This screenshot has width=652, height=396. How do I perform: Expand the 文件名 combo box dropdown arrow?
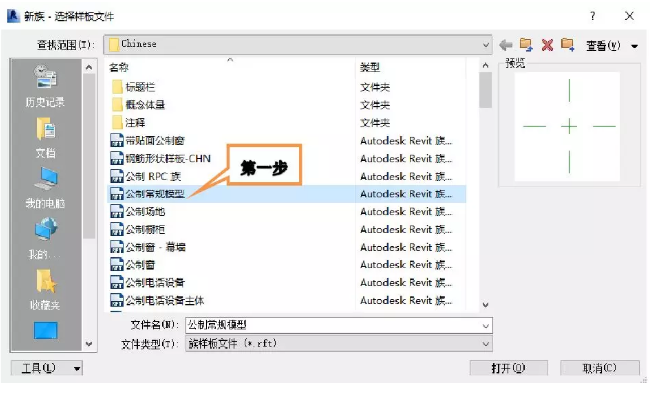tap(486, 325)
